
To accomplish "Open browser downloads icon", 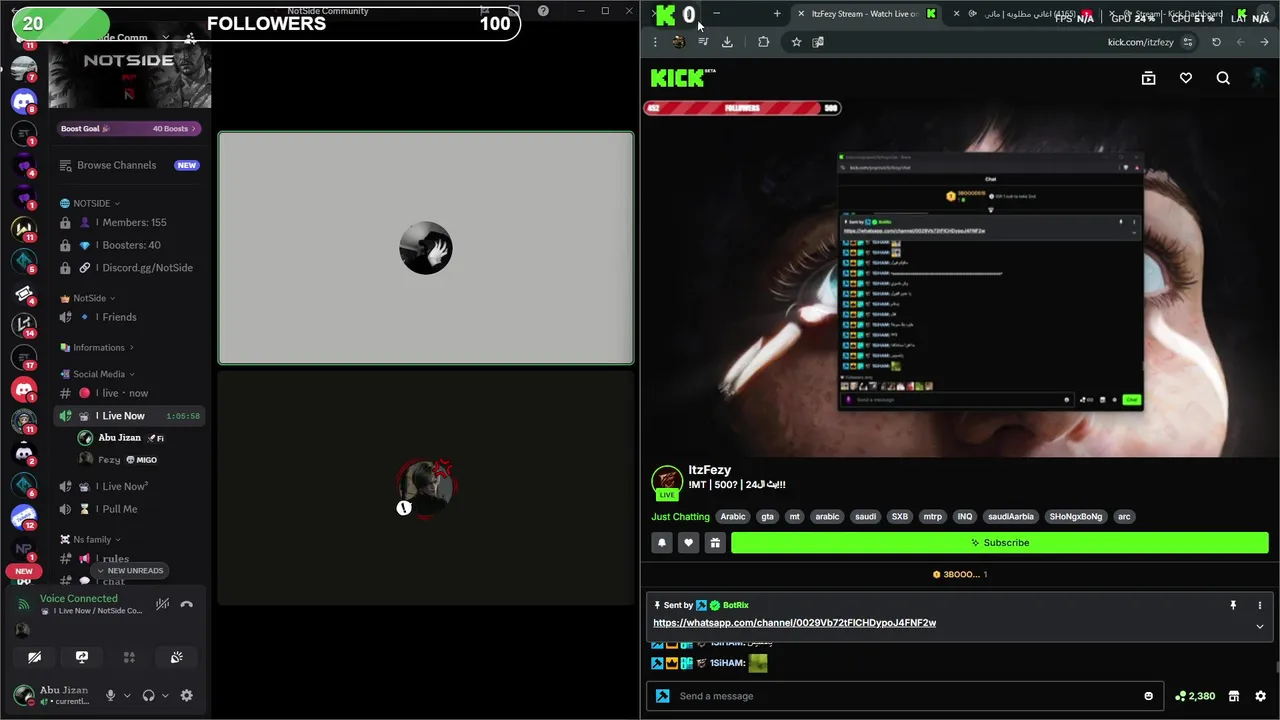I will (727, 42).
